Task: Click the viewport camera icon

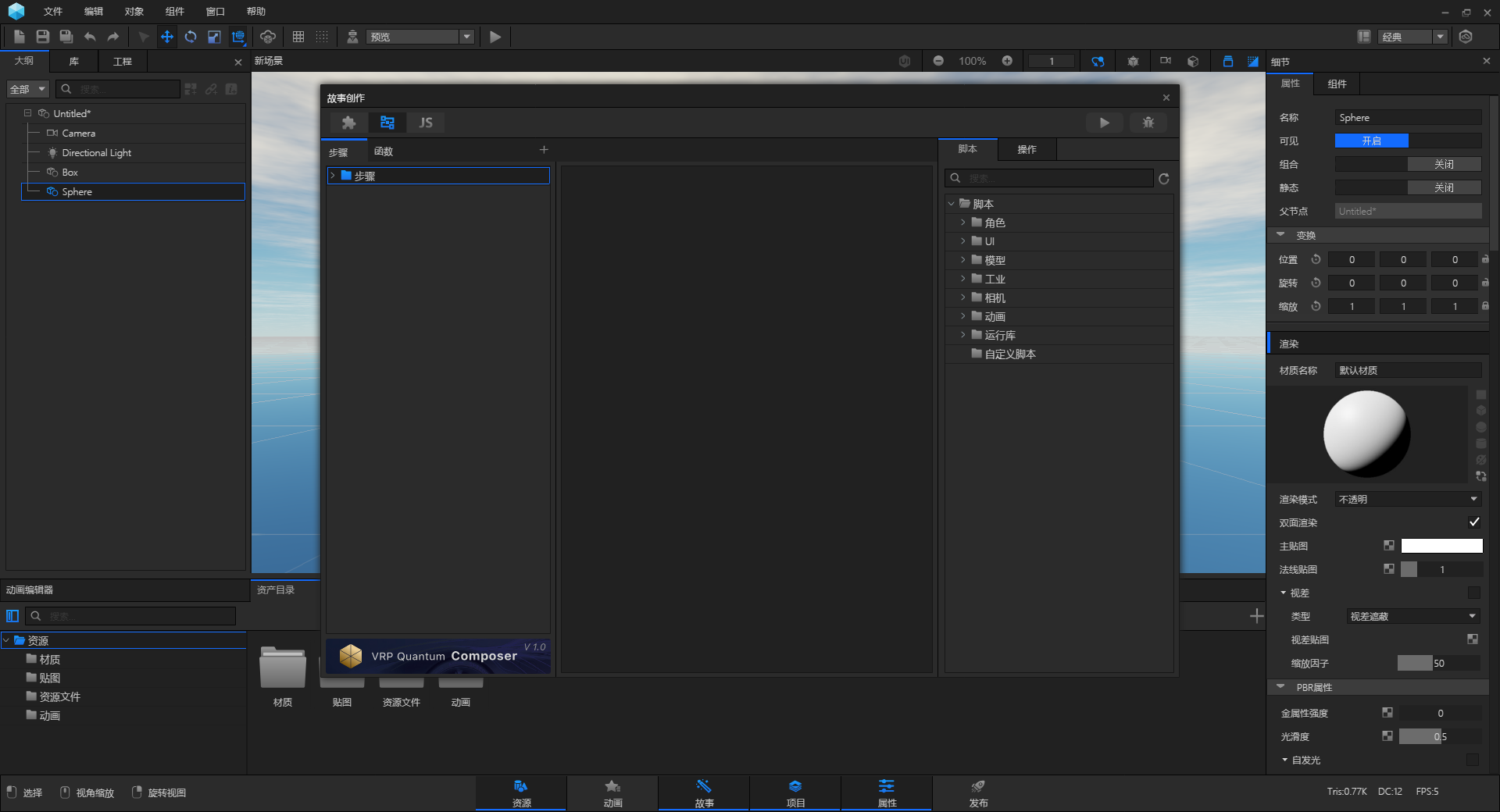Action: click(x=1166, y=61)
